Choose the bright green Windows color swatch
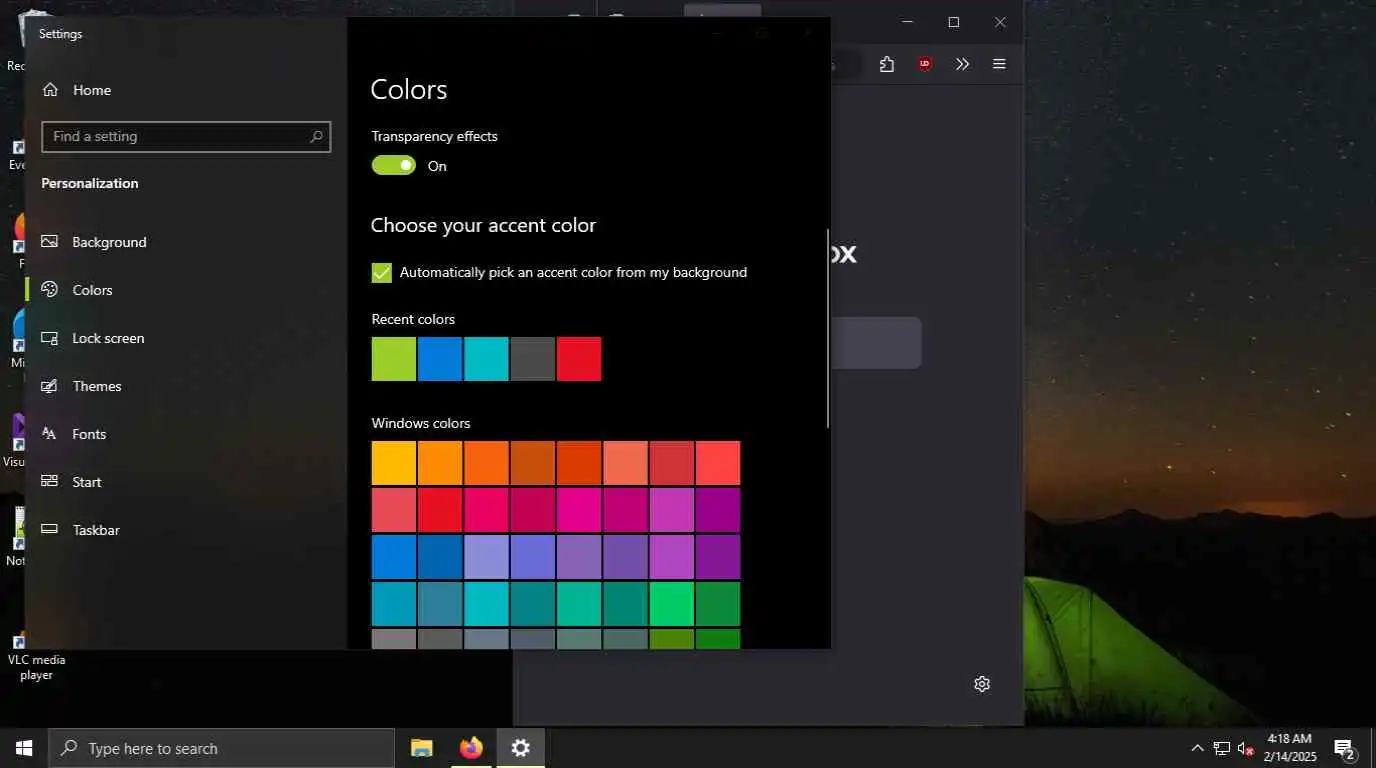Viewport: 1376px width, 768px height. (672, 604)
